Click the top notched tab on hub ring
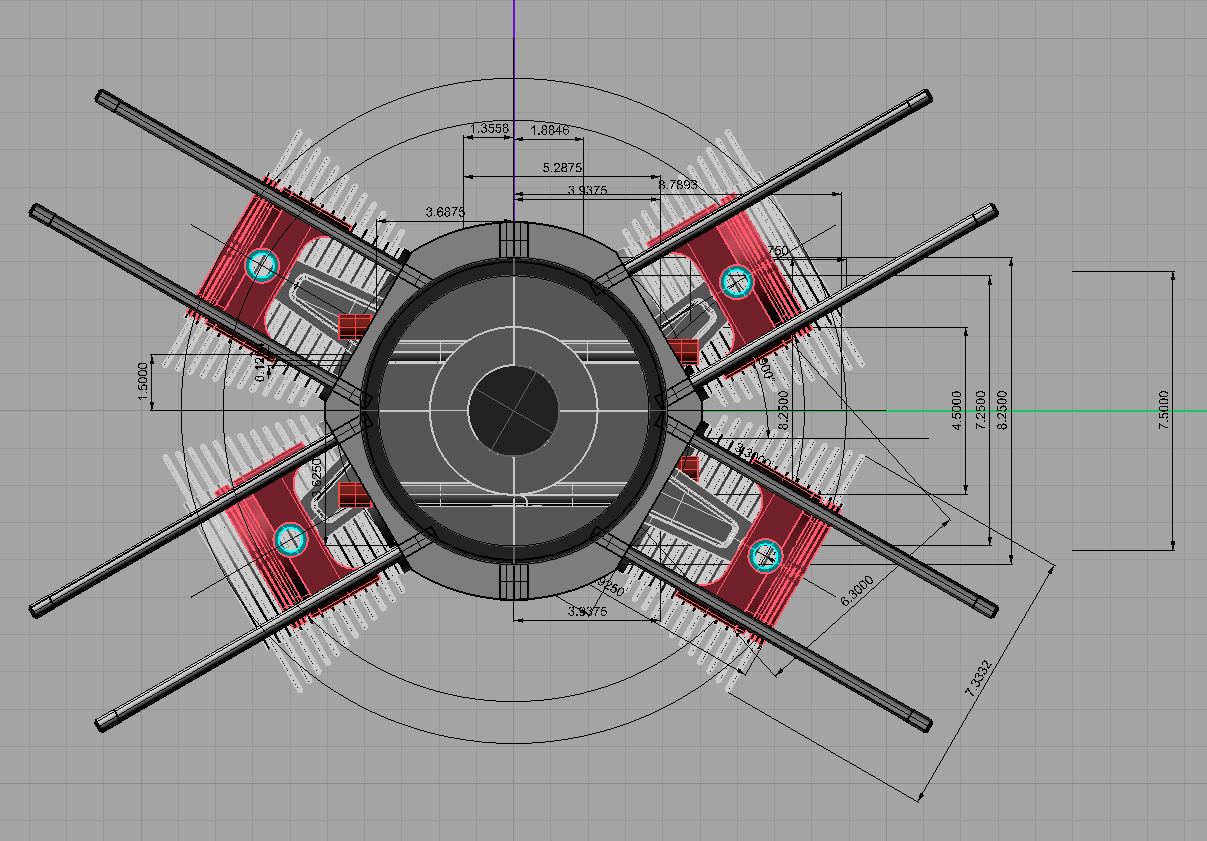The width and height of the screenshot is (1207, 841). 513,239
